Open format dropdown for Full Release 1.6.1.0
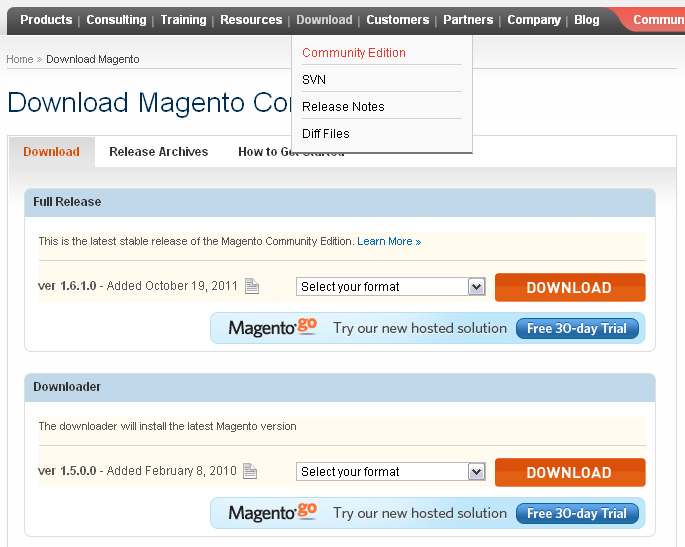This screenshot has height=547, width=685. [391, 287]
